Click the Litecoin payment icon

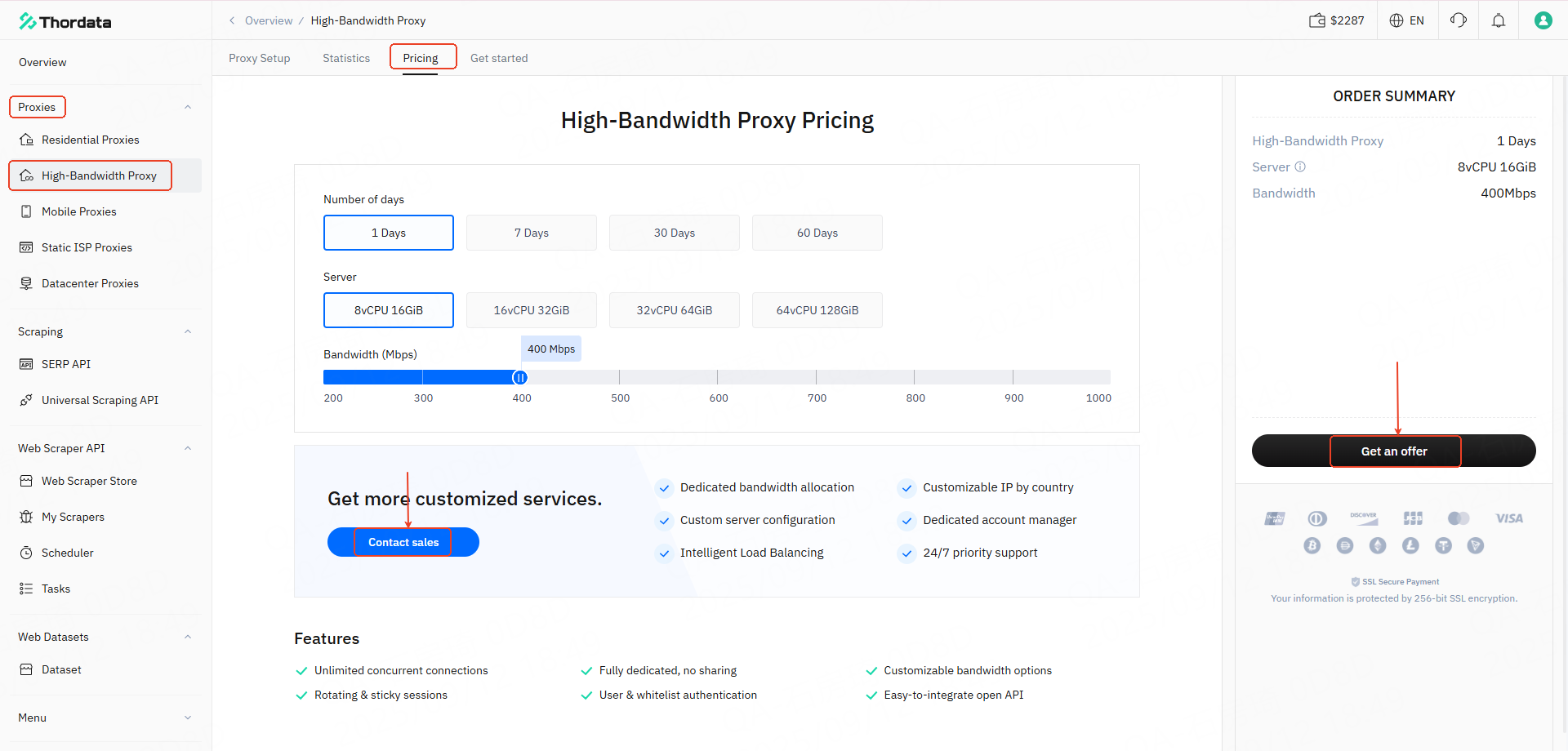coord(1410,545)
